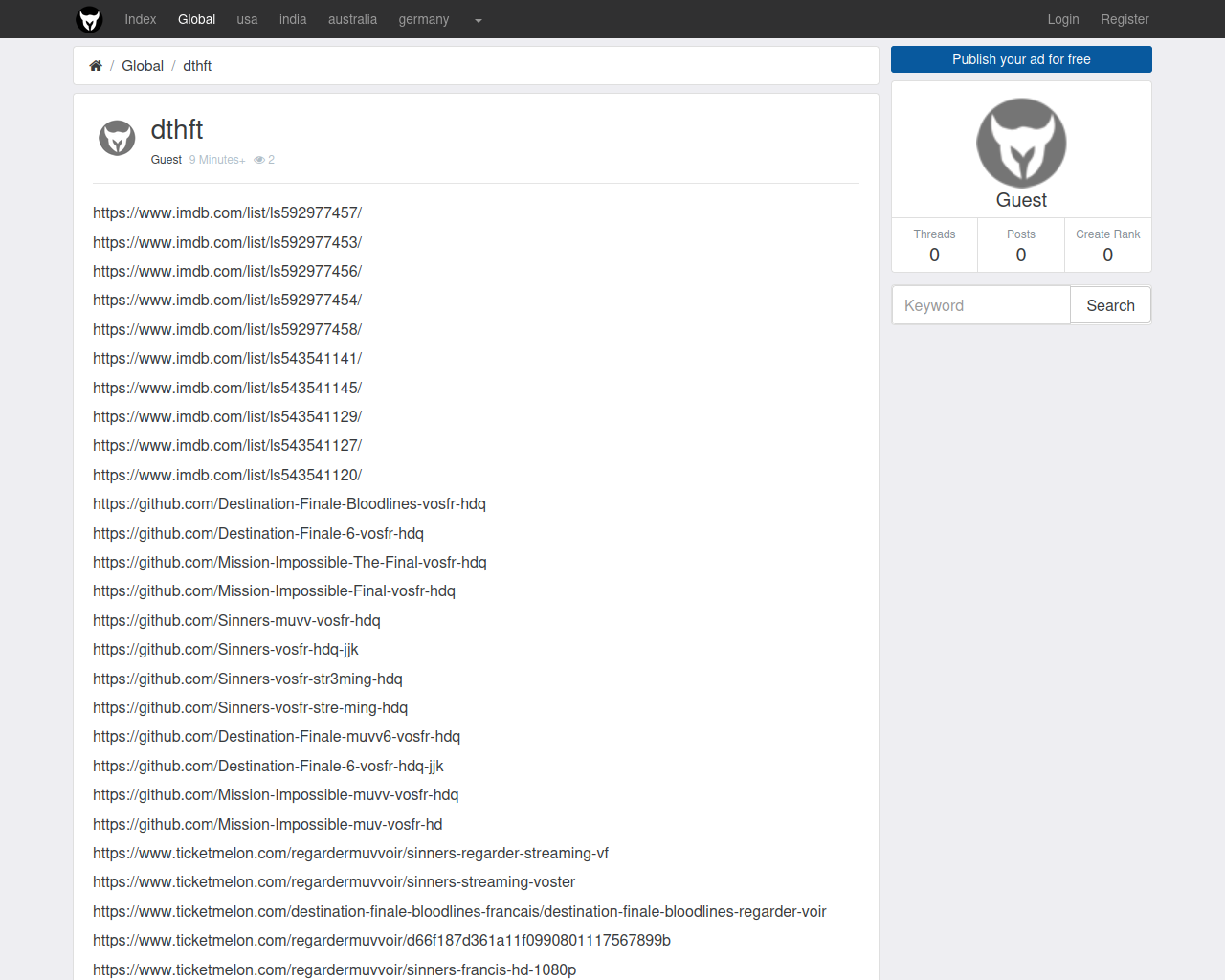Open the Login page
This screenshot has height=980, width=1225.
(x=1063, y=19)
